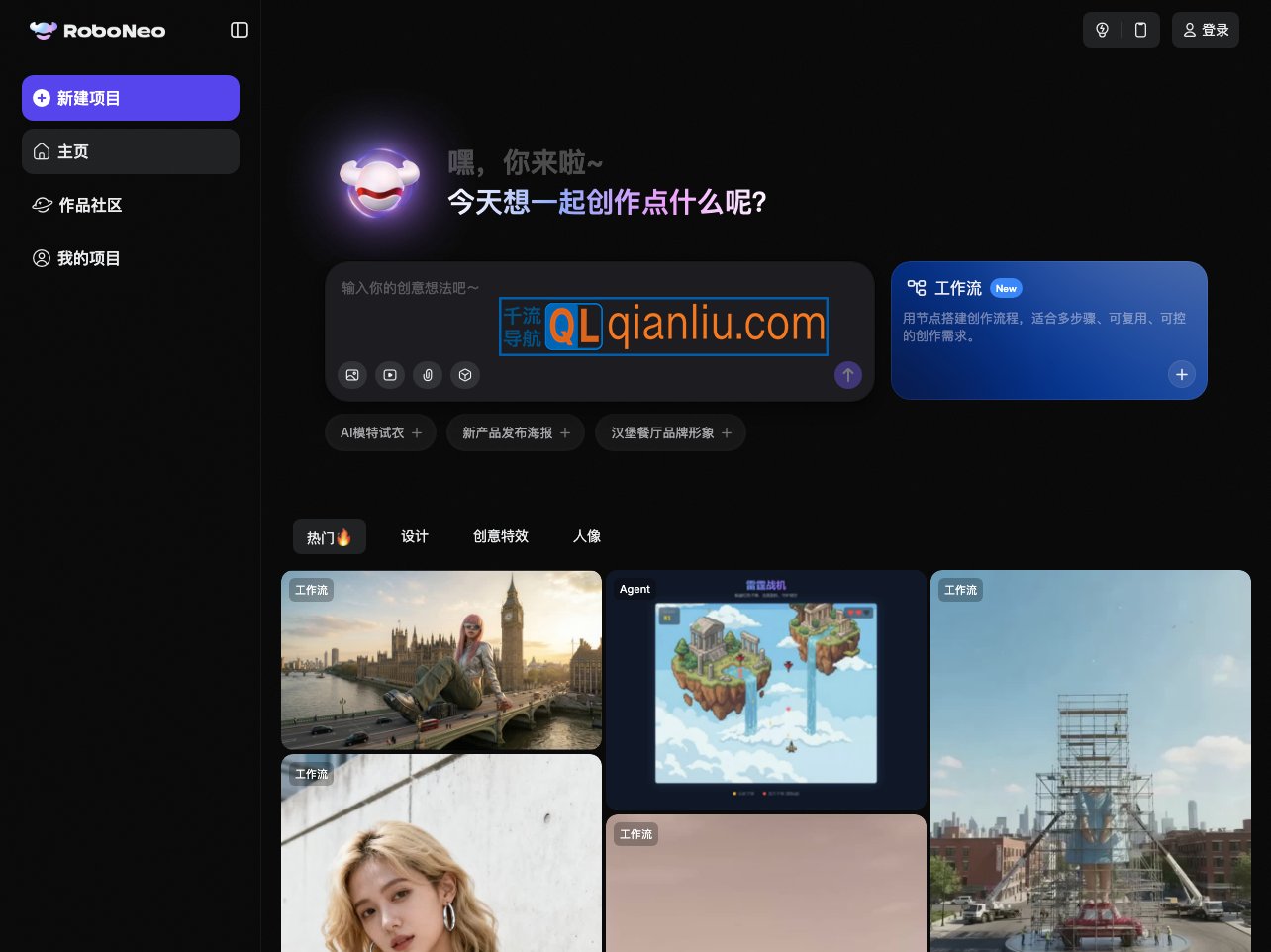Click the 新建项目 button

pos(131,98)
